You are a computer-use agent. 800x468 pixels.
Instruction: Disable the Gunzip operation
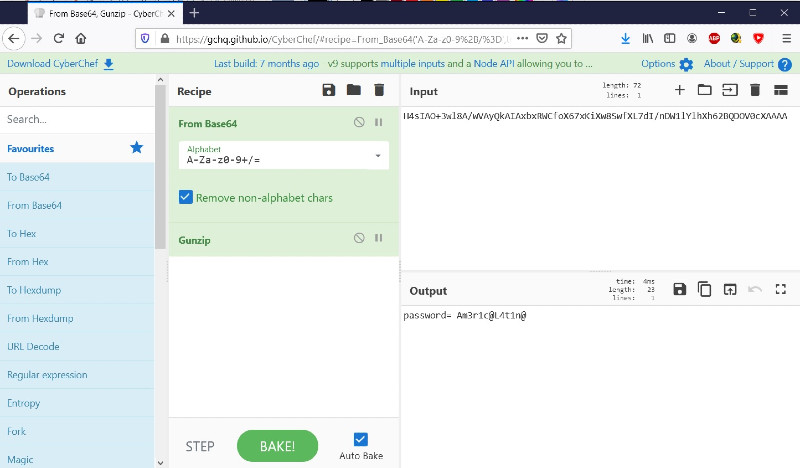(x=359, y=238)
